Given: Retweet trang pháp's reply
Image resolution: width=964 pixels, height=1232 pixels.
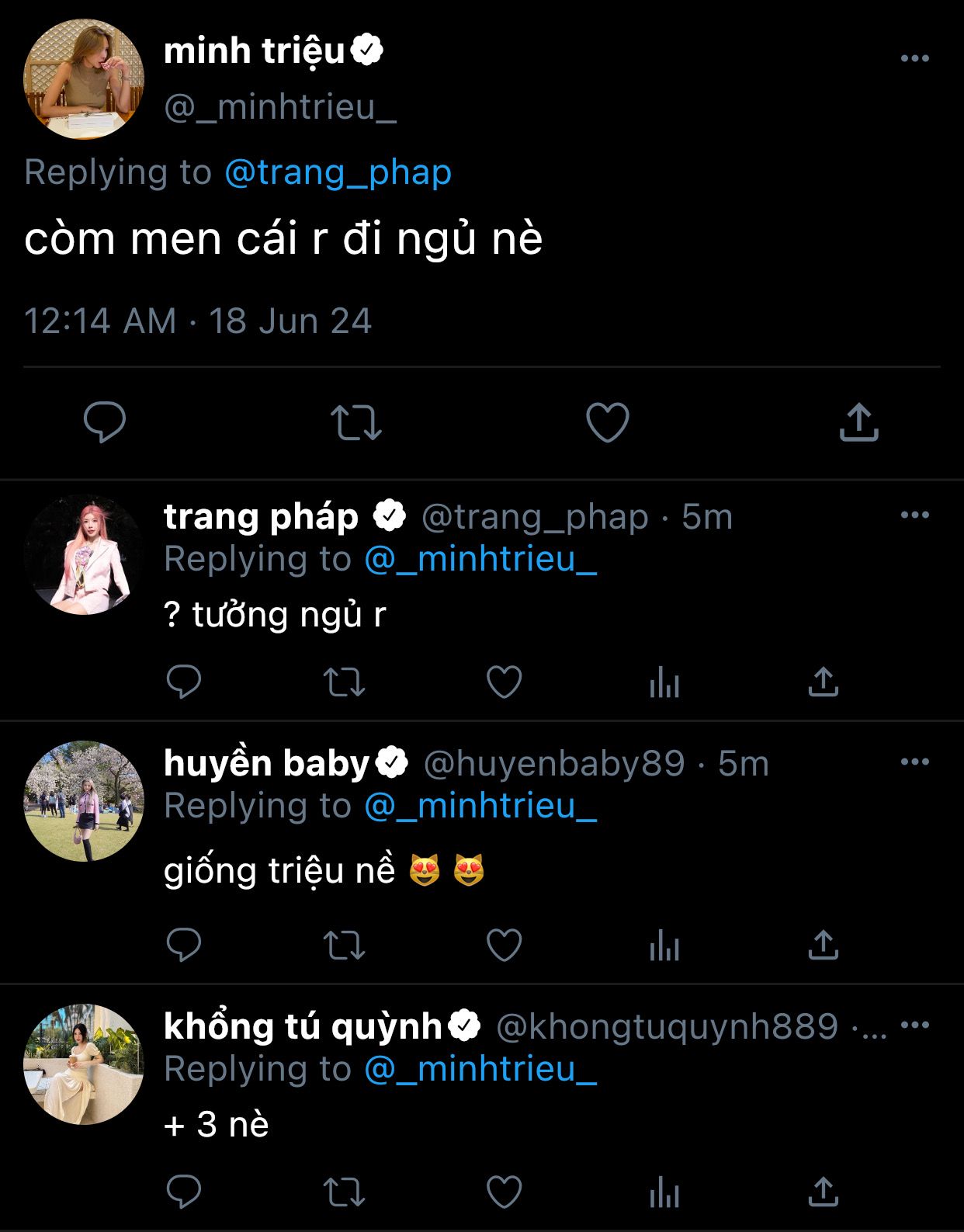Looking at the screenshot, I should [344, 682].
